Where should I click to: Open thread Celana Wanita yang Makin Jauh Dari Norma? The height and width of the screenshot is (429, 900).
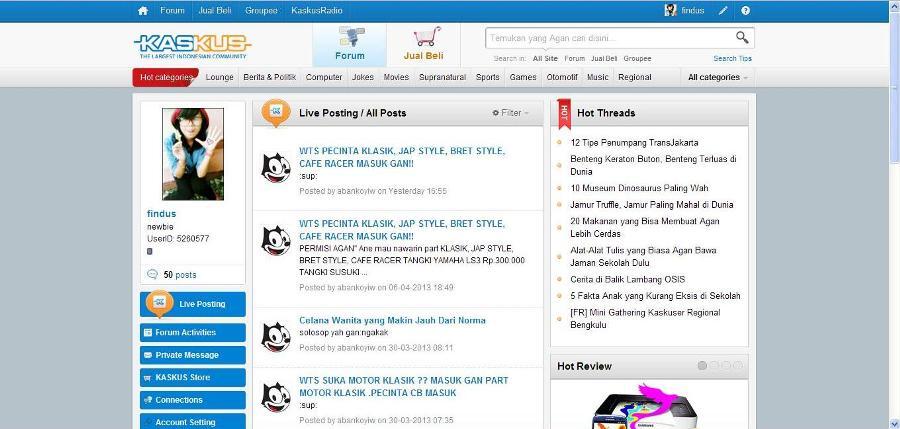pyautogui.click(x=392, y=320)
